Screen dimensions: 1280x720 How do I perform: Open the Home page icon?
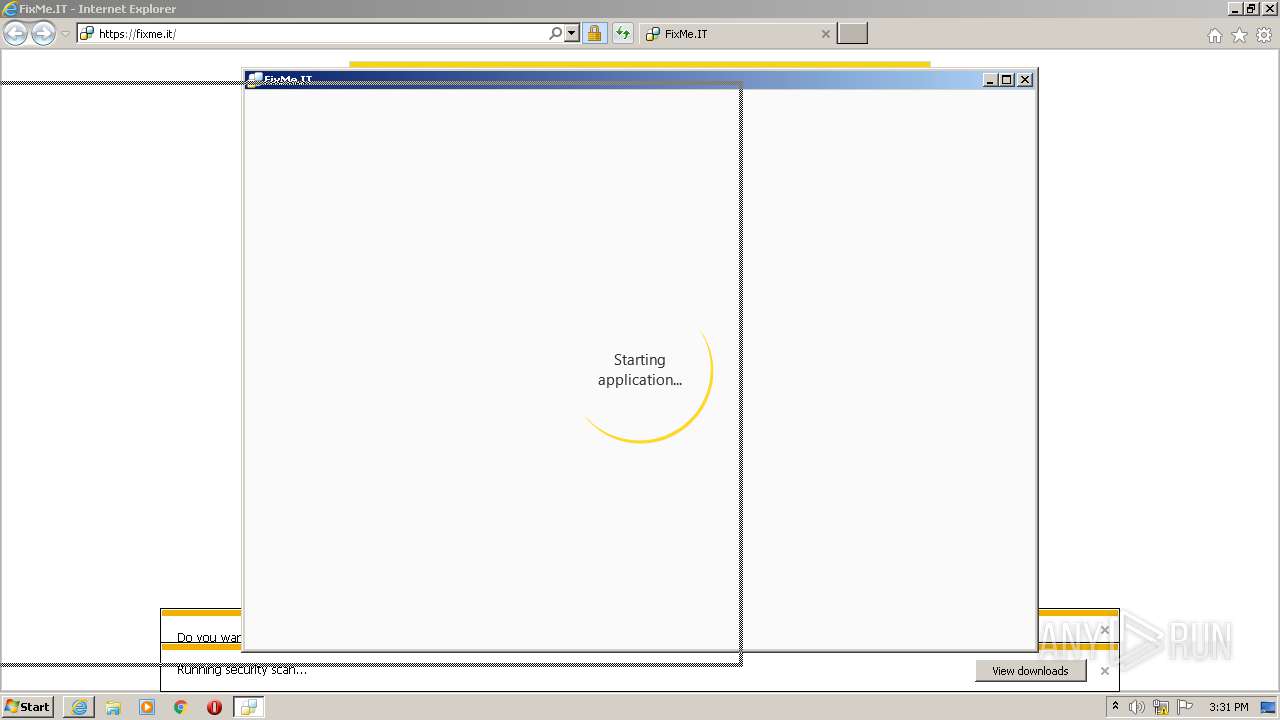[x=1214, y=35]
